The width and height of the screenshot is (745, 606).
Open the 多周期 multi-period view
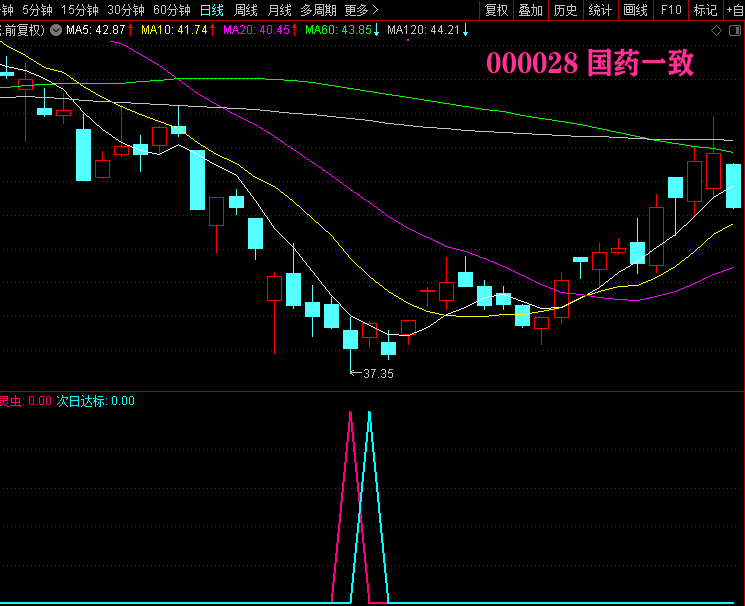(x=318, y=10)
